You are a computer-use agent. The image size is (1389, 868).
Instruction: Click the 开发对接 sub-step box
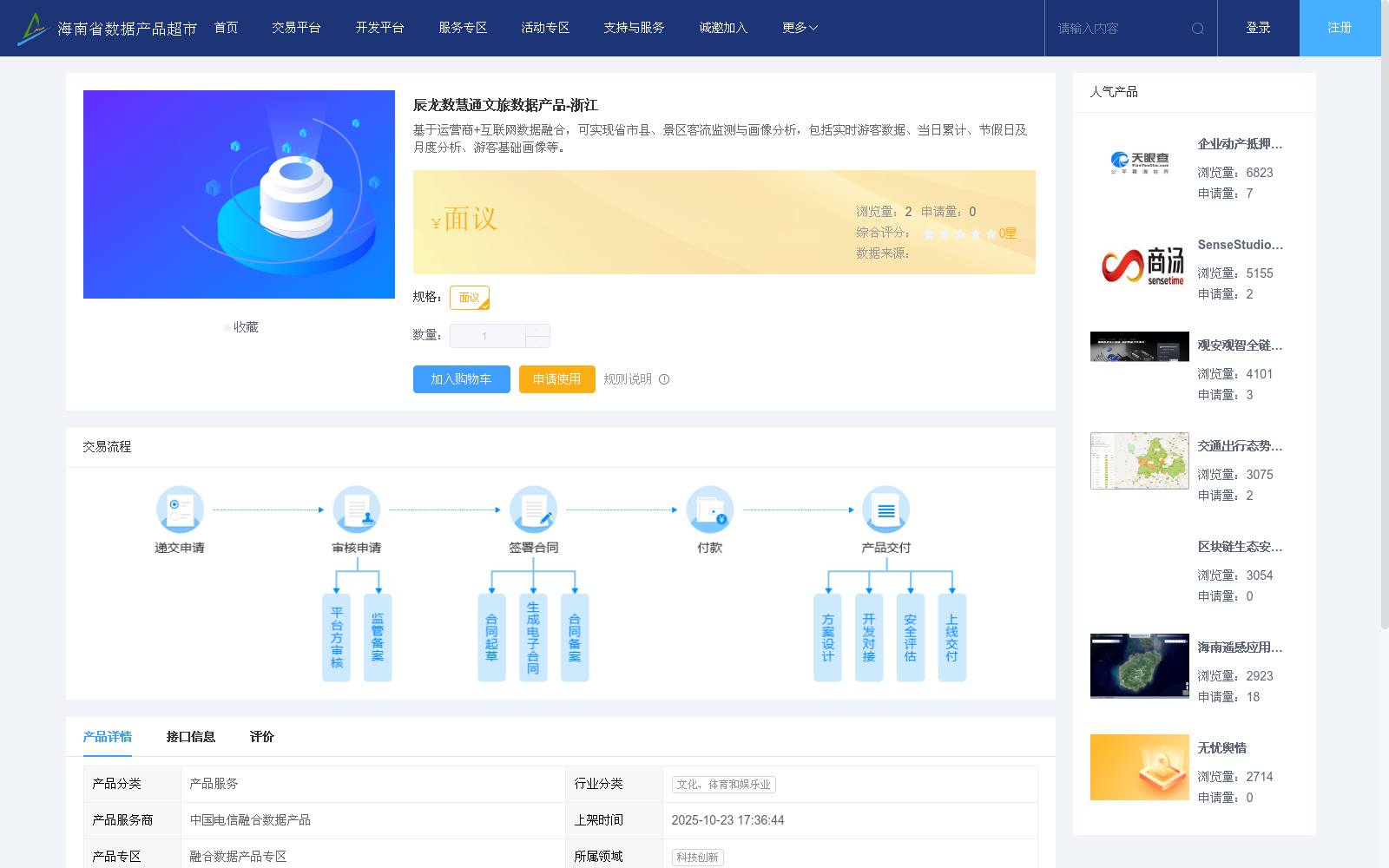point(869,638)
